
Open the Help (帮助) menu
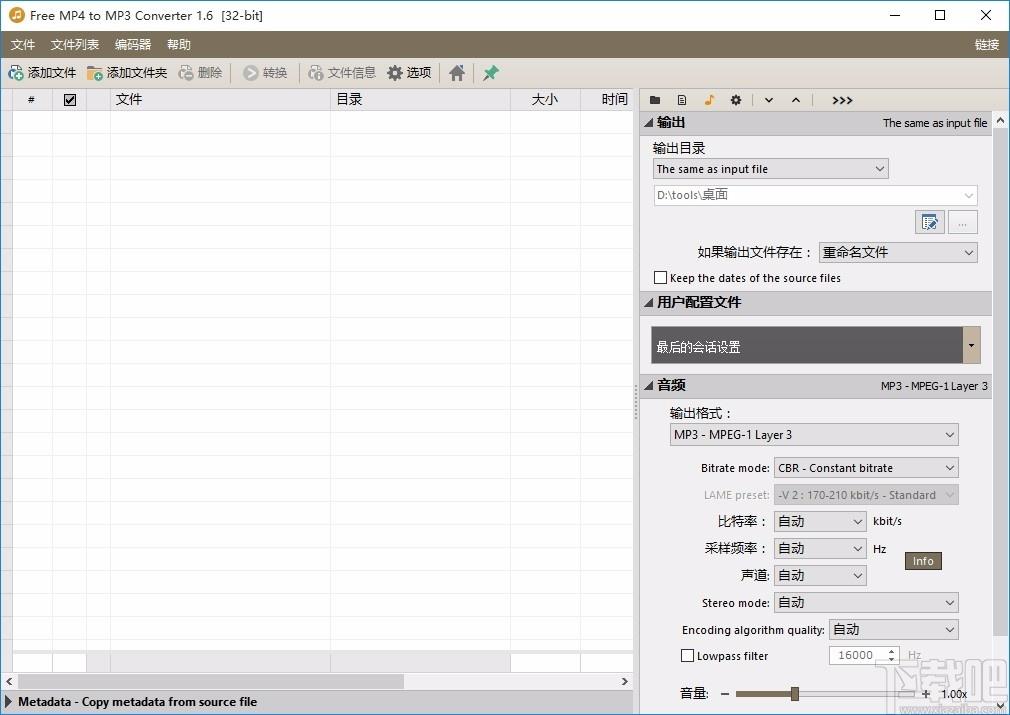(x=178, y=44)
